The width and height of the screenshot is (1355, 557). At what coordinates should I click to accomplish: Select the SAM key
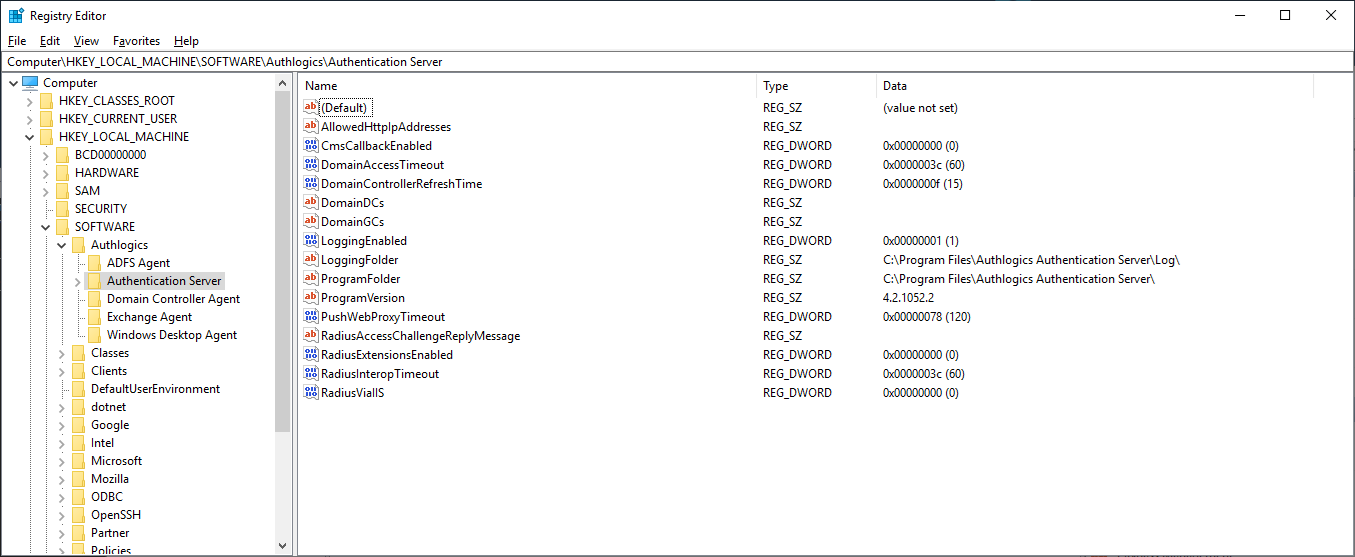pyautogui.click(x=87, y=191)
